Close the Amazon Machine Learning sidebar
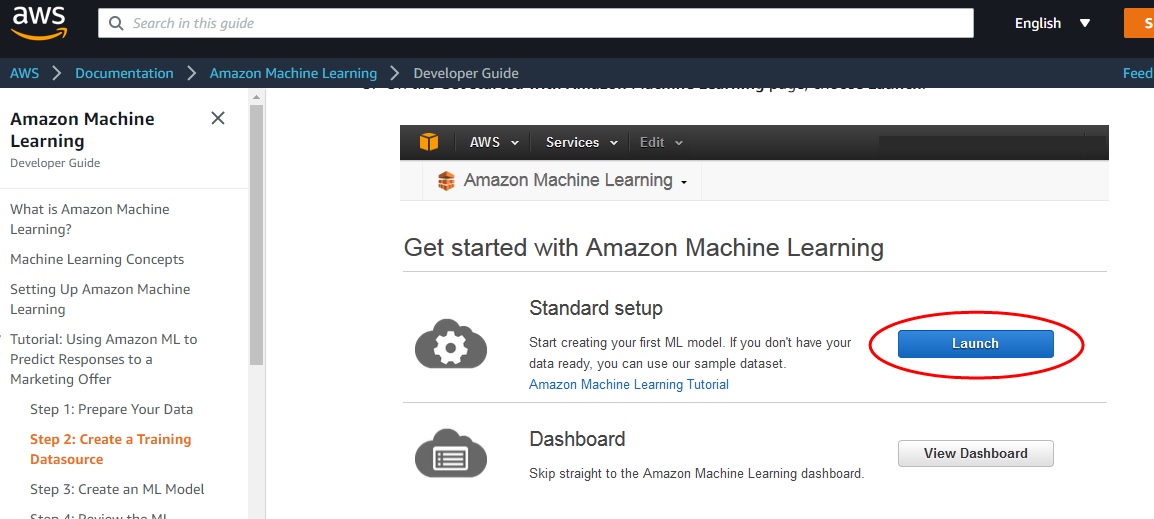Image resolution: width=1154 pixels, height=519 pixels. point(218,119)
